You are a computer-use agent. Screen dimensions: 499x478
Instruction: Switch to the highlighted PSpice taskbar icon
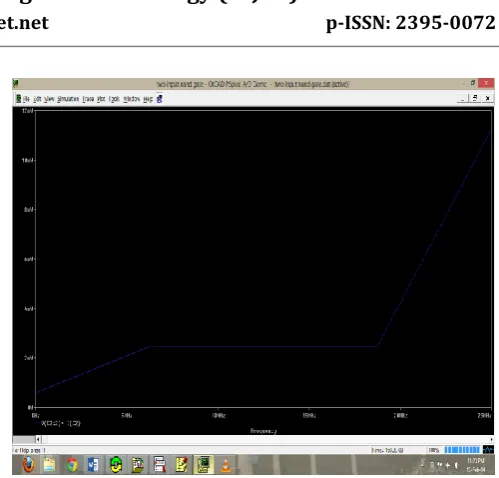pyautogui.click(x=203, y=465)
